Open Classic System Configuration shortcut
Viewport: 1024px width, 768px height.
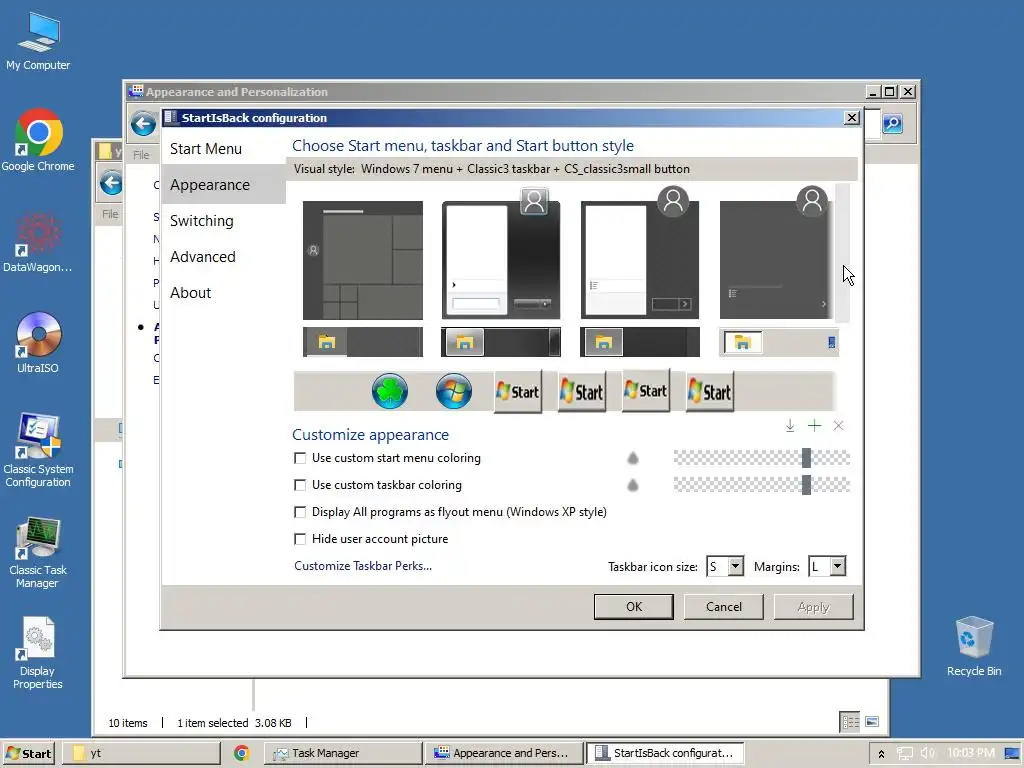38,451
